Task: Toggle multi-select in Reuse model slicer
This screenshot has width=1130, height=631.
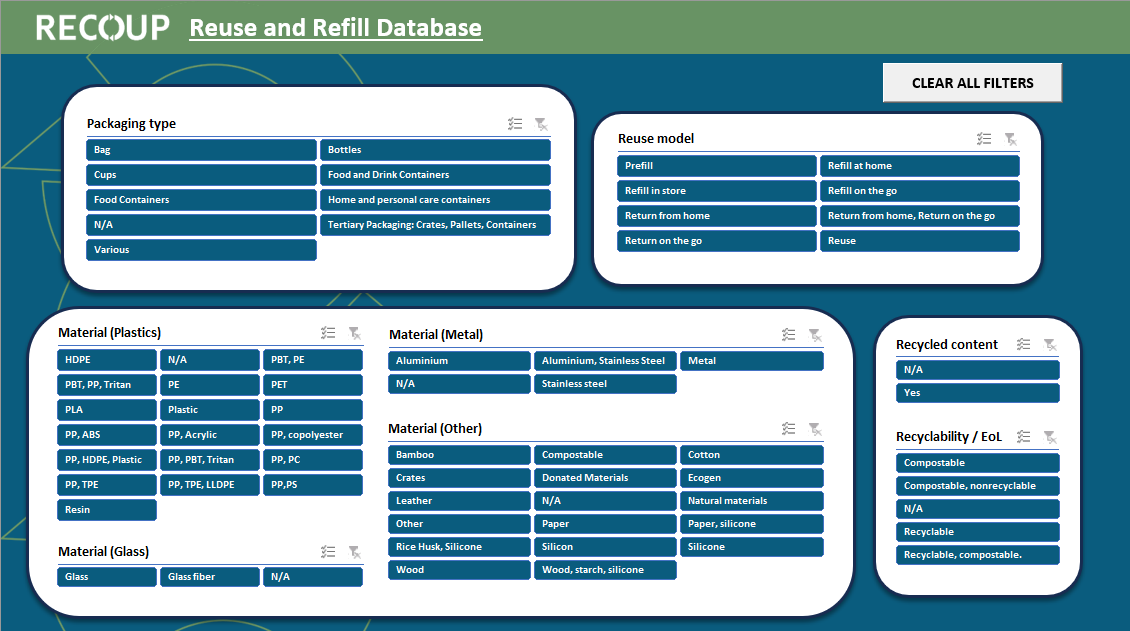Action: 984,139
